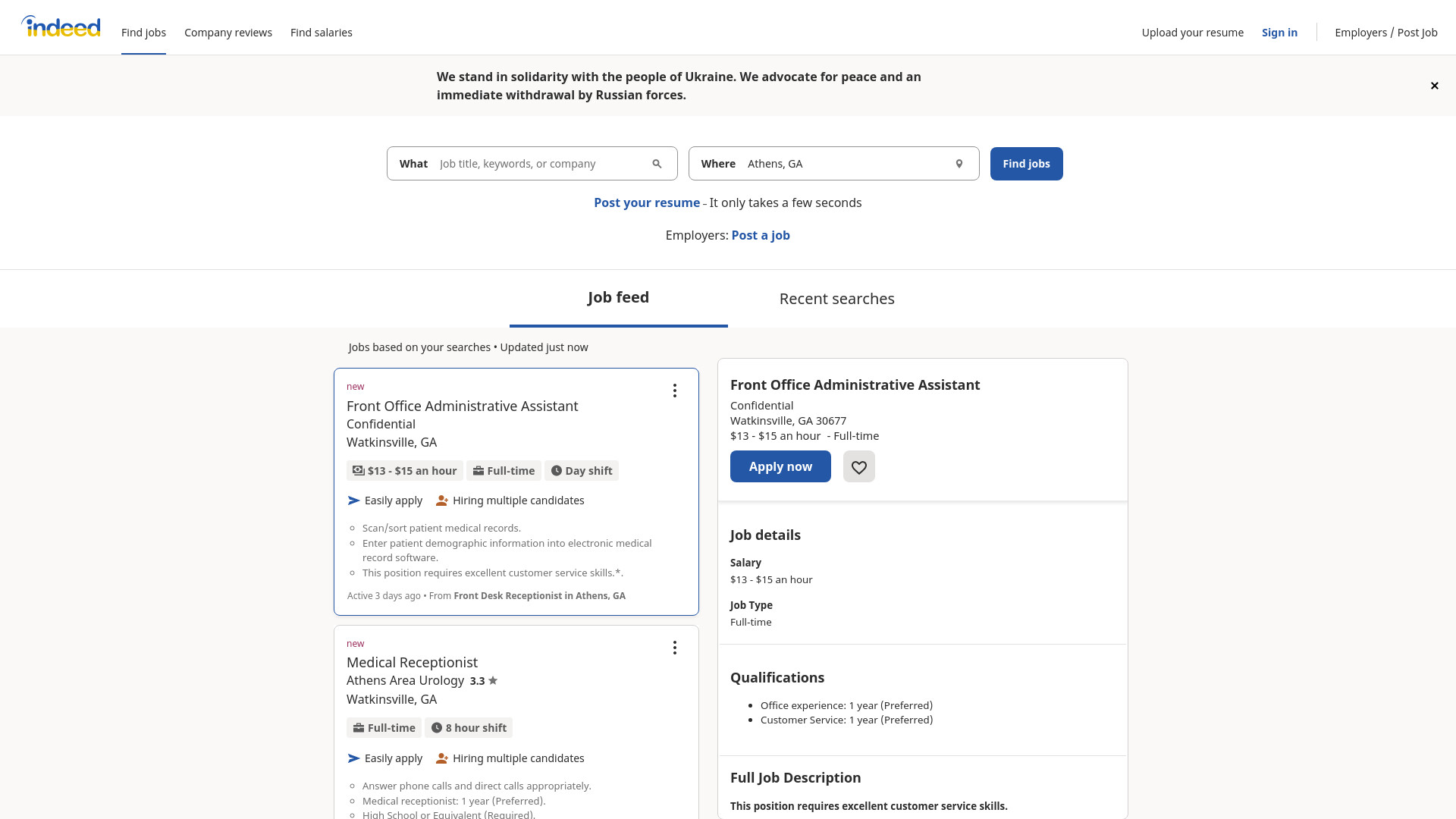Viewport: 1456px width, 819px height.
Task: Save job with the heart icon
Action: click(x=859, y=466)
